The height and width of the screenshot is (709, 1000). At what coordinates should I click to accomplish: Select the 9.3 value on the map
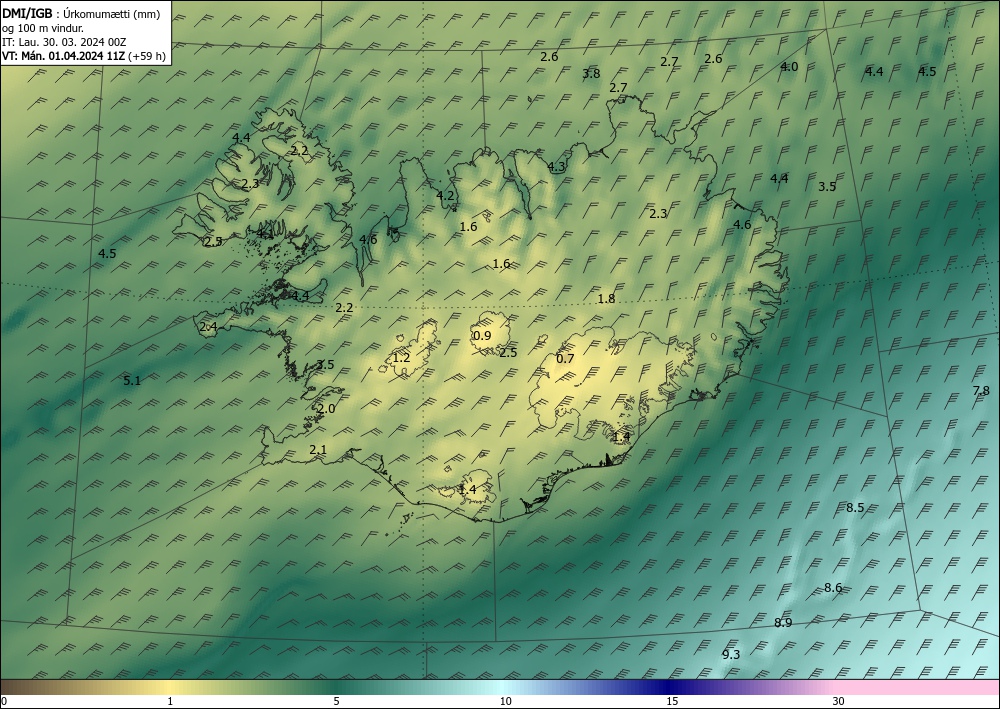click(731, 655)
